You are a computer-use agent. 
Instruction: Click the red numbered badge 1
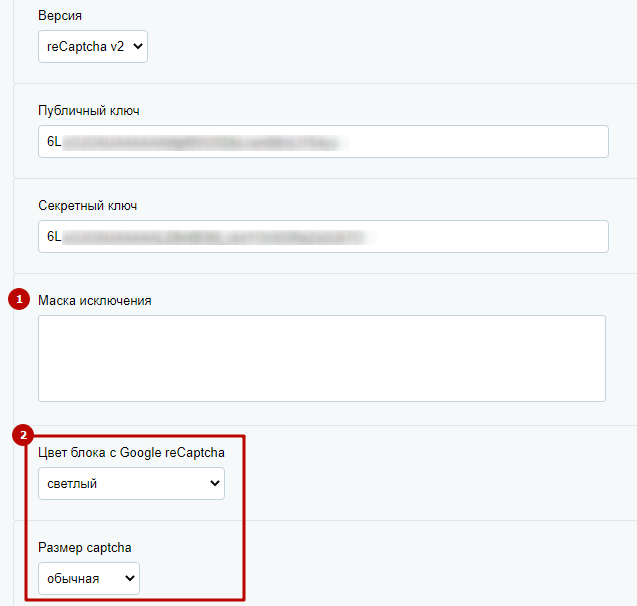(19, 299)
